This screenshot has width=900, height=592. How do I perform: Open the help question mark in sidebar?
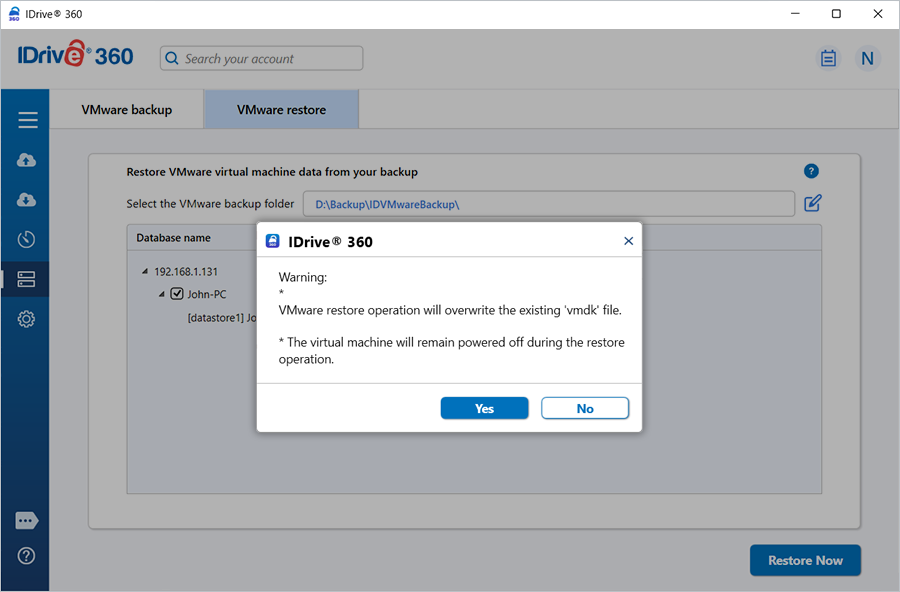tap(27, 556)
